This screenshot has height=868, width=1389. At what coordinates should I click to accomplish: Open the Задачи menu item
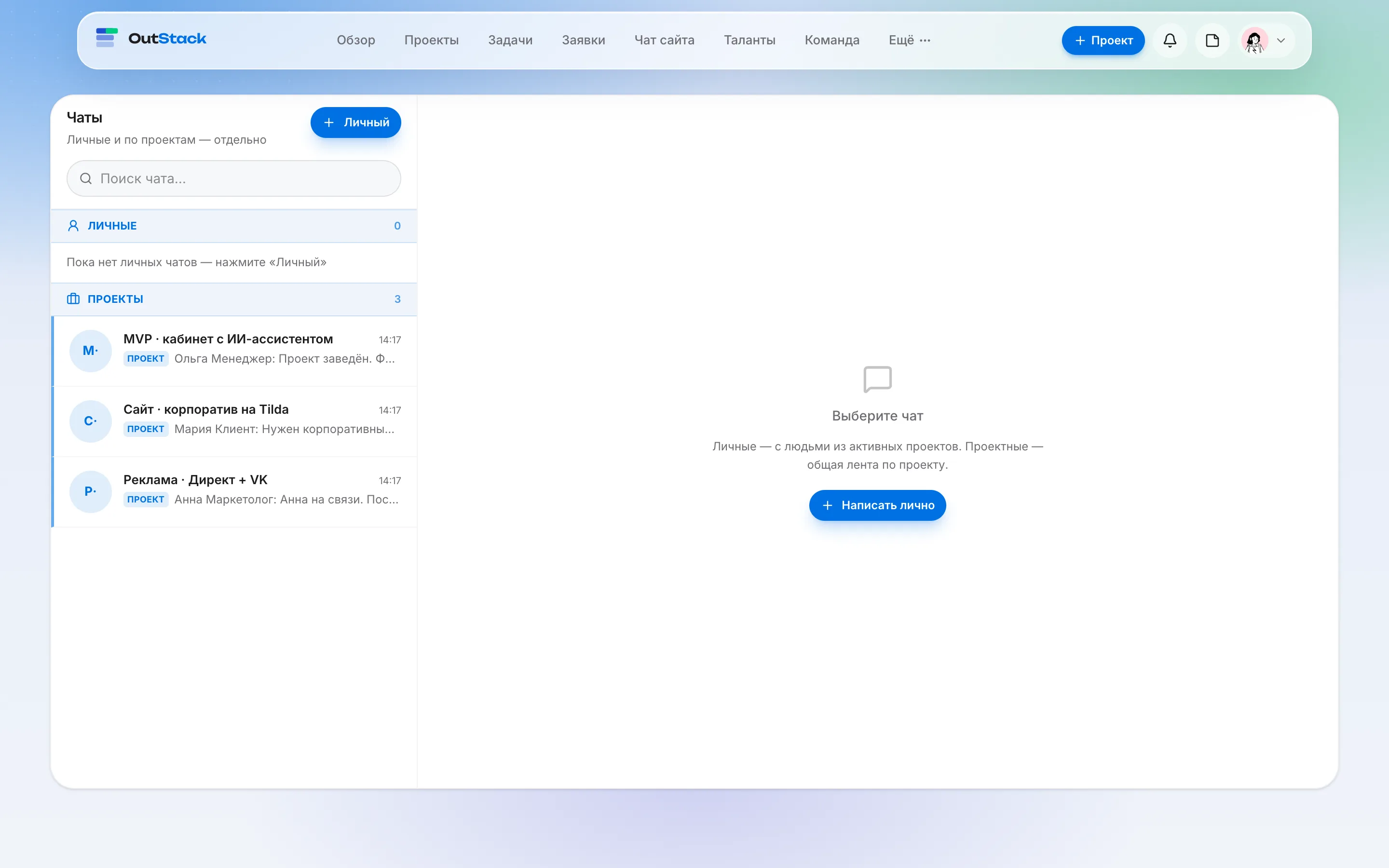(510, 40)
